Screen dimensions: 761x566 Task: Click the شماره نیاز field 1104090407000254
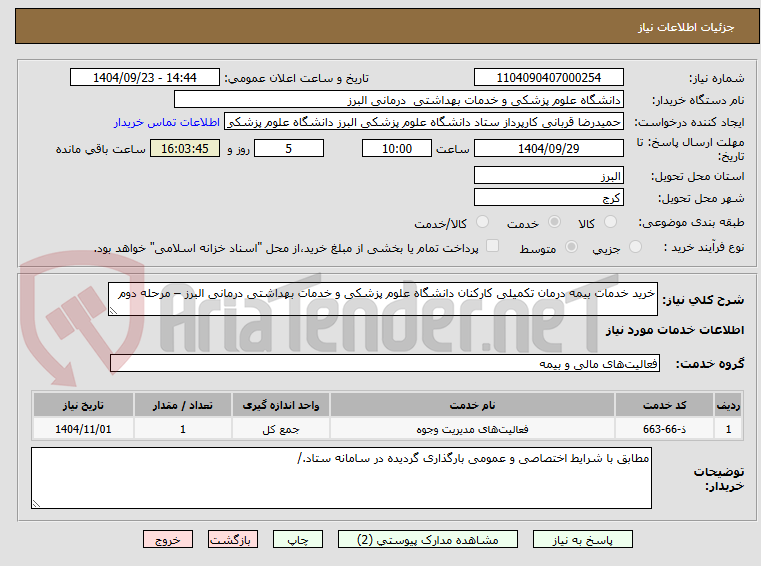tap(548, 78)
